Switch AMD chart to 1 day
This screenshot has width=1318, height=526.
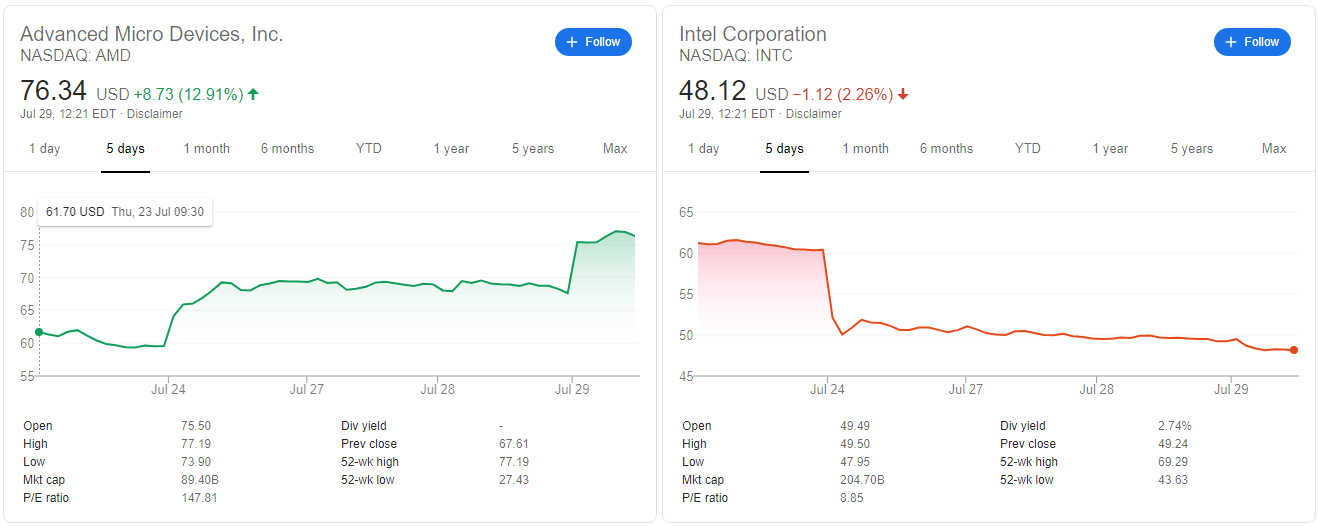pos(44,149)
